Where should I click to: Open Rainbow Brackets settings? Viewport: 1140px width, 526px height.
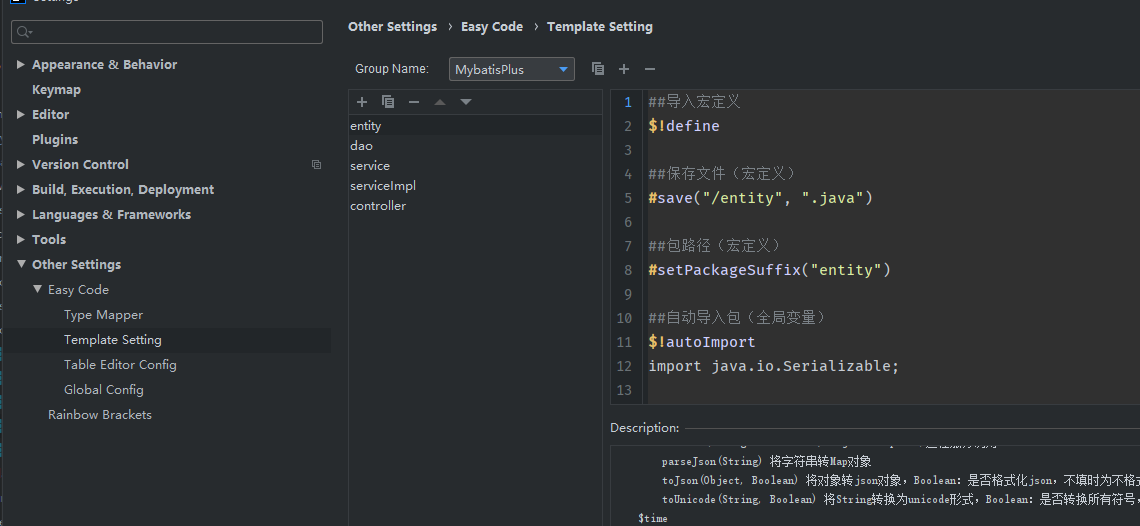pos(100,415)
